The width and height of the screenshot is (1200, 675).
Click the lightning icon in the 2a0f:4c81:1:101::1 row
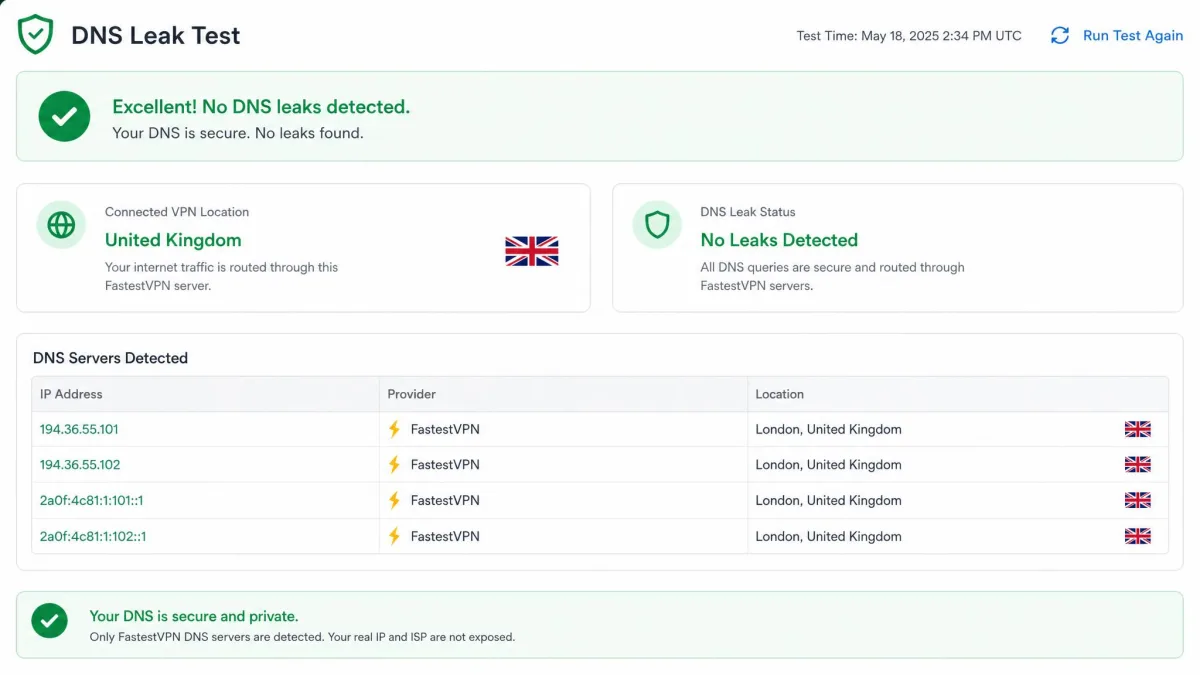394,500
